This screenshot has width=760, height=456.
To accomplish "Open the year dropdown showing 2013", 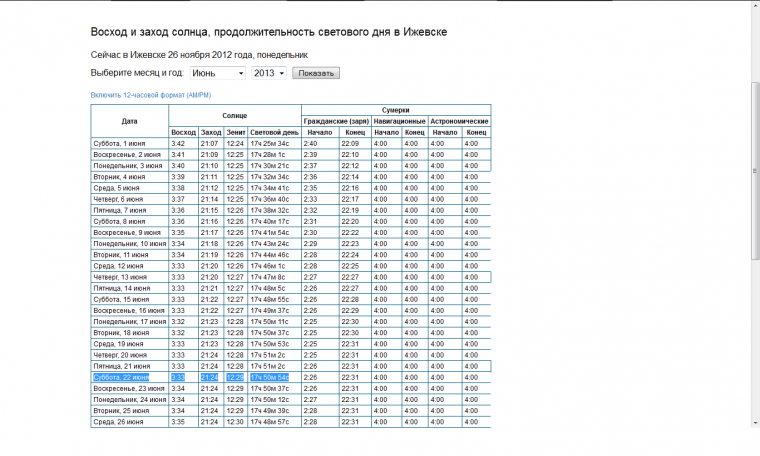I will point(269,73).
